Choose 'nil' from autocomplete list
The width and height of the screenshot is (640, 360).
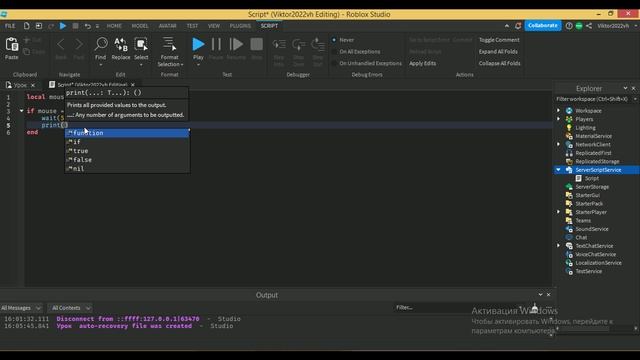(127, 169)
